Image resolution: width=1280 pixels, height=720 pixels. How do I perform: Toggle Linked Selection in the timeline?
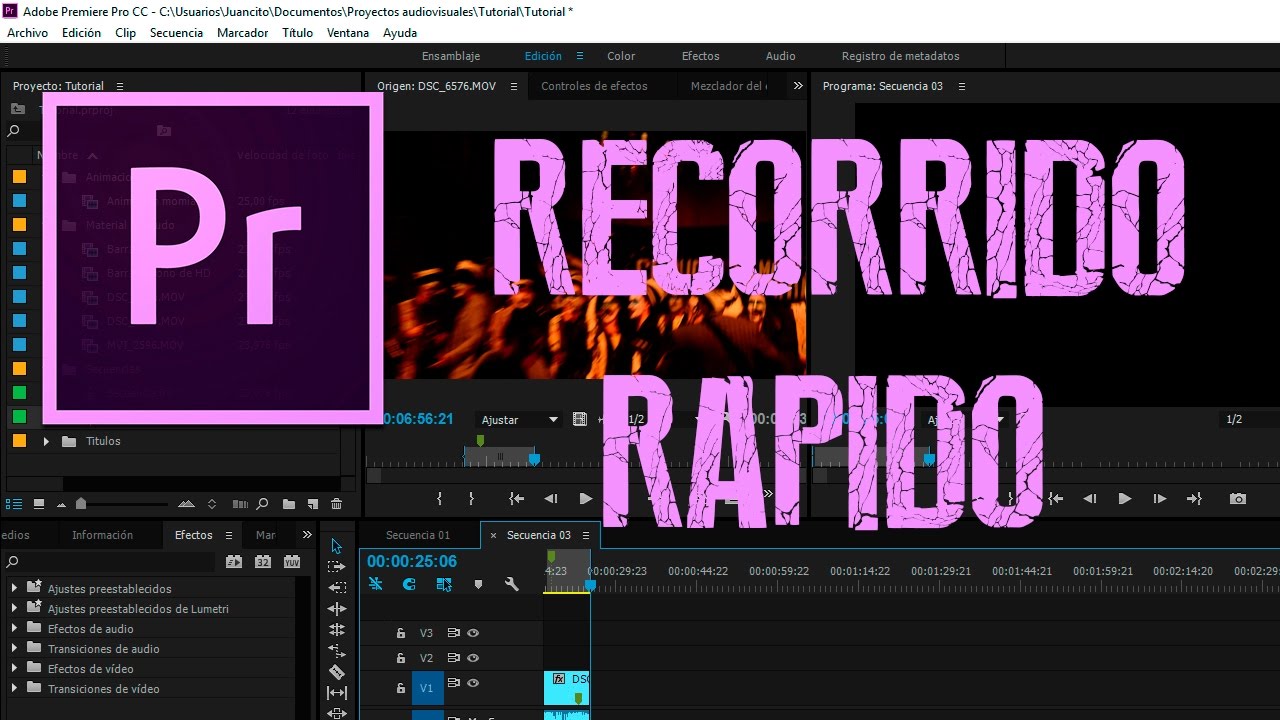tap(444, 585)
